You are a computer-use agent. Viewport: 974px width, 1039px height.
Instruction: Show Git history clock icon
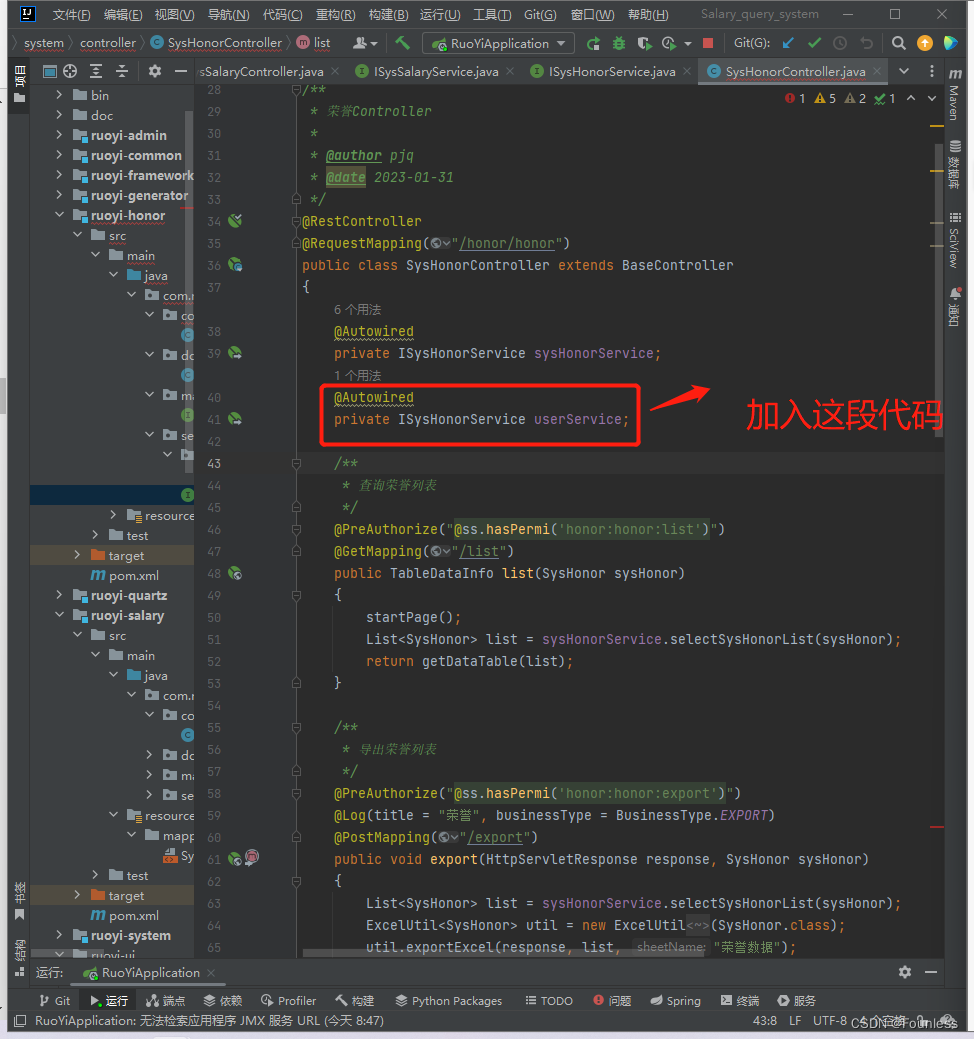(x=840, y=43)
